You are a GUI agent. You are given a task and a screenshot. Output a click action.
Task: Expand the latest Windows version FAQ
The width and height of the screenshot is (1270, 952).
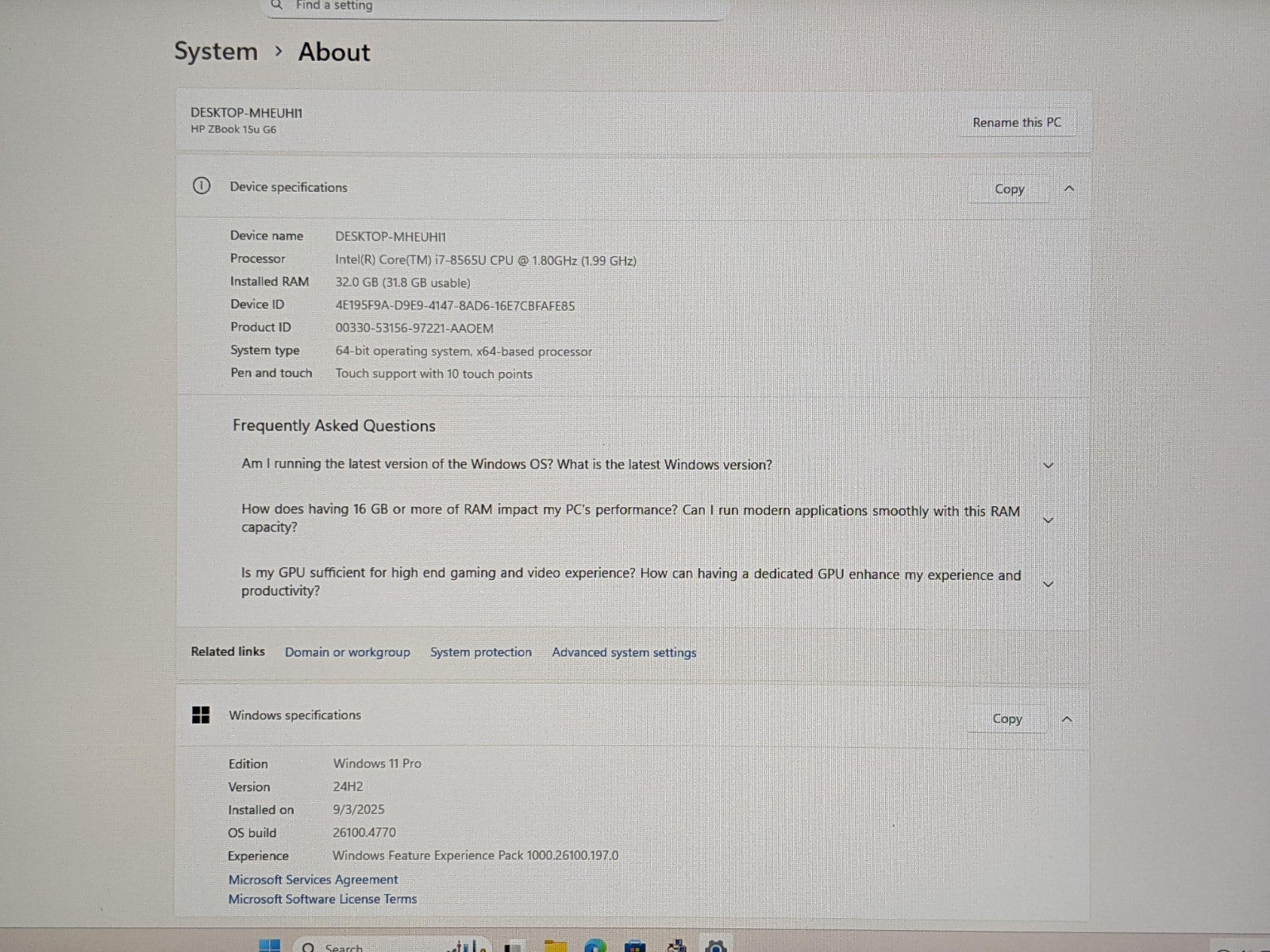pos(1048,466)
